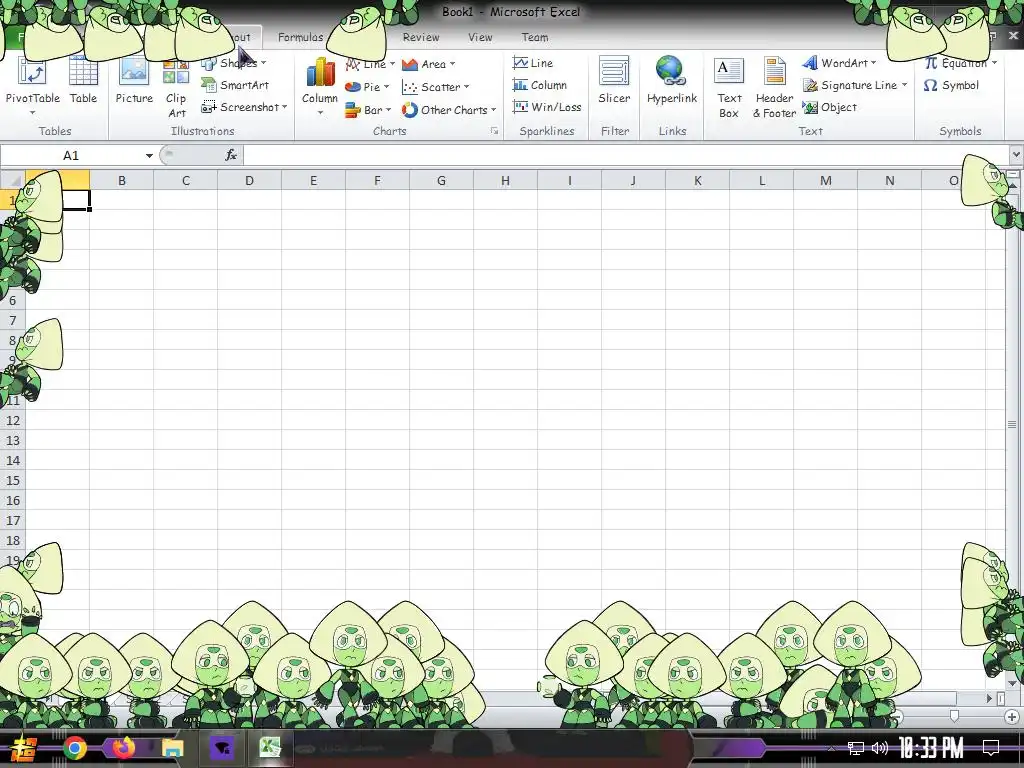Viewport: 1024px width, 768px height.
Task: Add a Header & Footer
Action: tap(775, 89)
